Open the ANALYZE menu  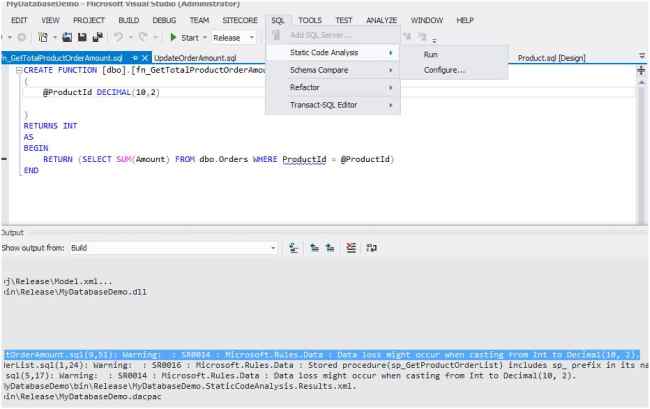click(381, 20)
